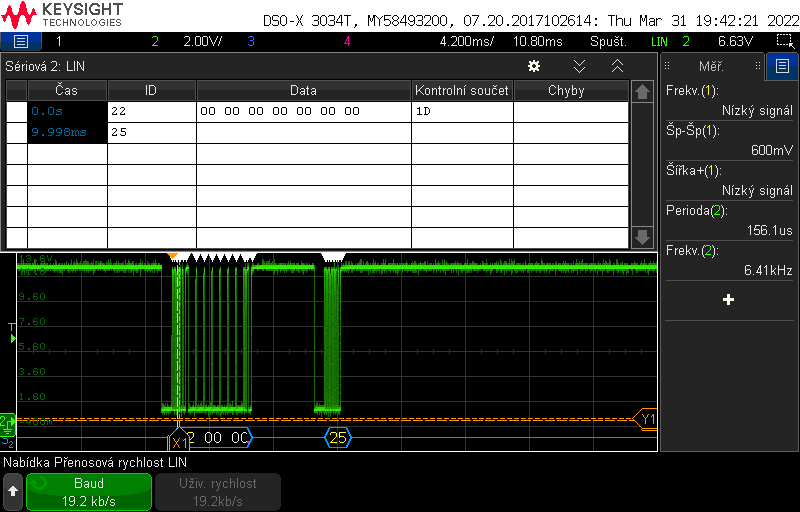Click the LIN trigger type label
This screenshot has height=512, width=800.
(659, 41)
